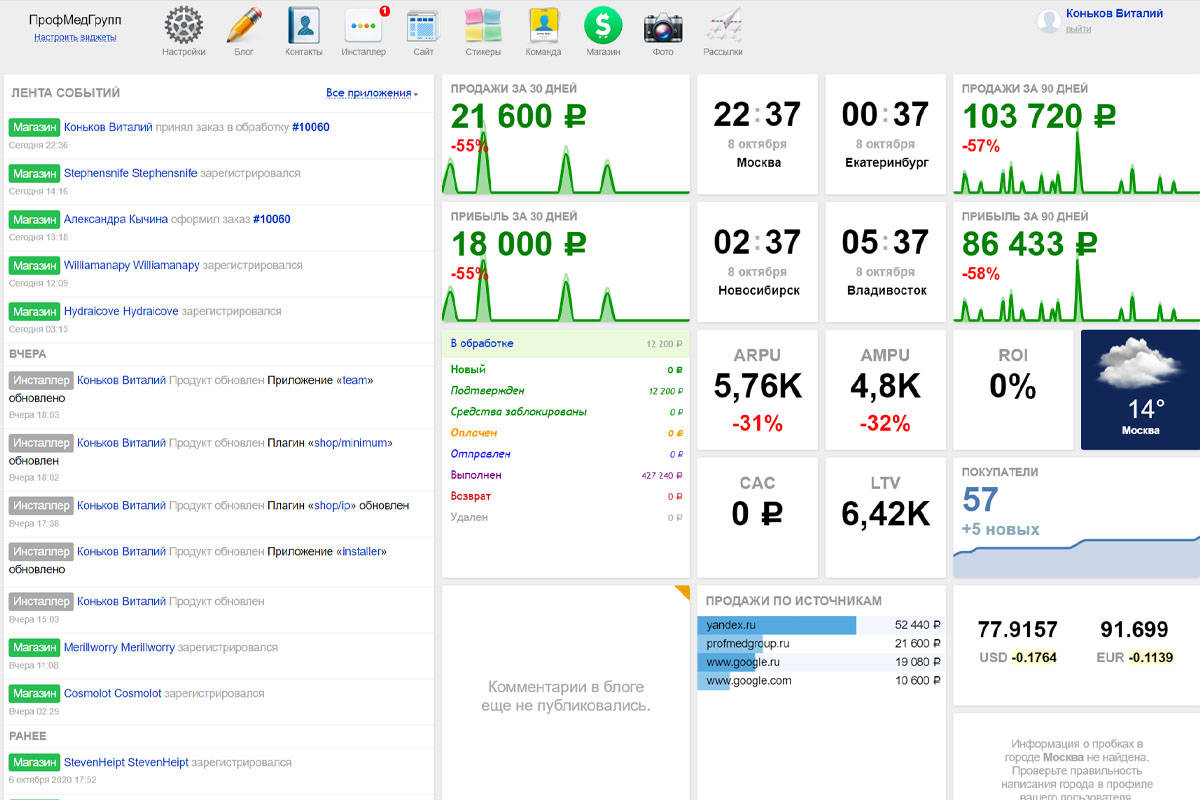Screen dimensions: 1200x800
Task: Click the Moscow weather widget
Action: [1140, 390]
